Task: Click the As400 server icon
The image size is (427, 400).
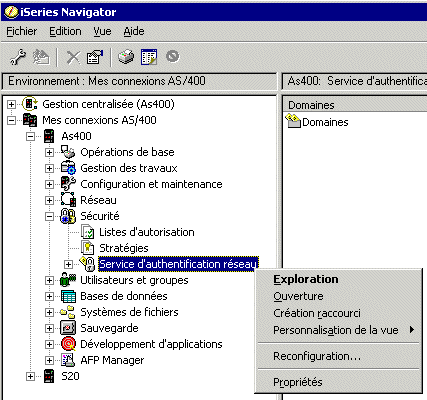Action: [x=49, y=136]
